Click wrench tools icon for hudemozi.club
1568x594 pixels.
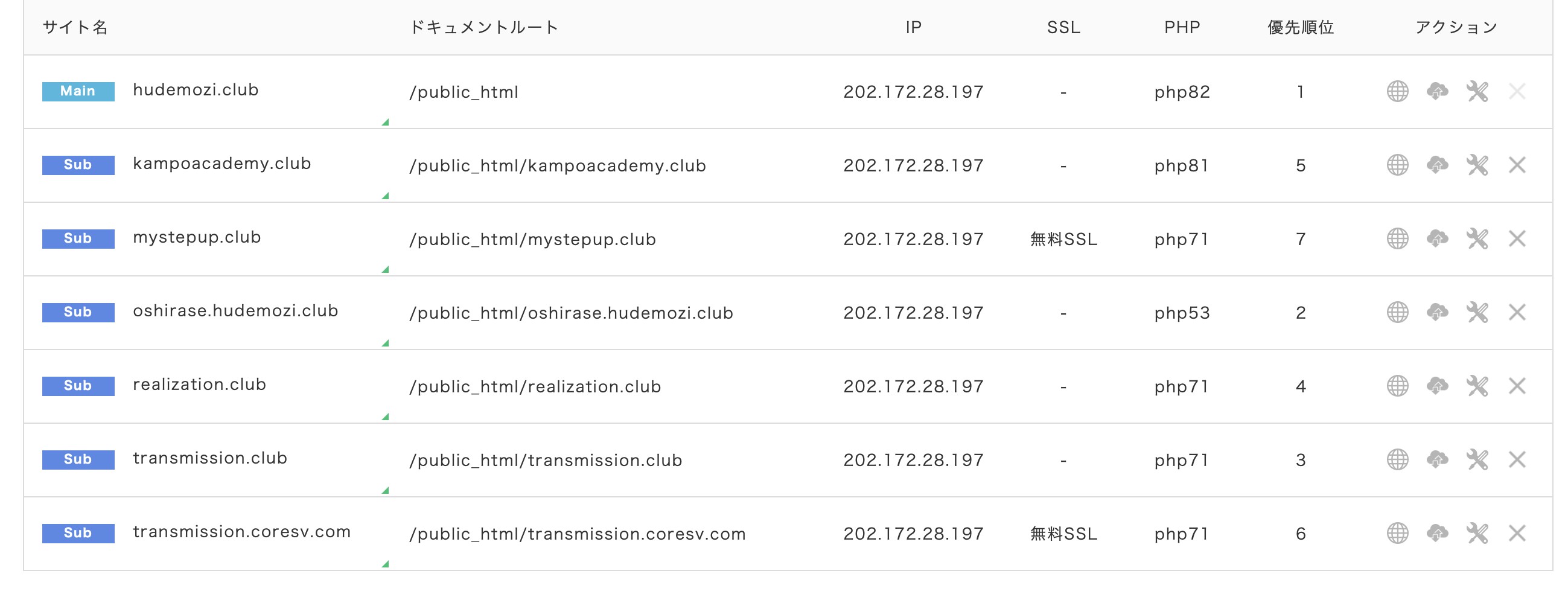point(1477,92)
